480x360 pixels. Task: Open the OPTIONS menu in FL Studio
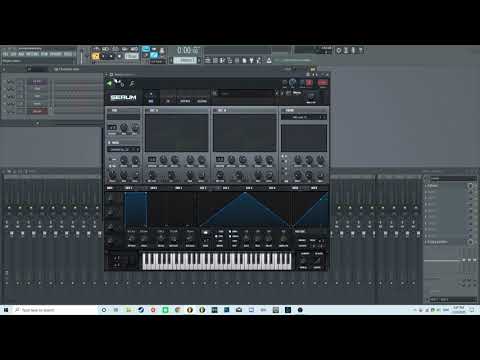click(56, 54)
